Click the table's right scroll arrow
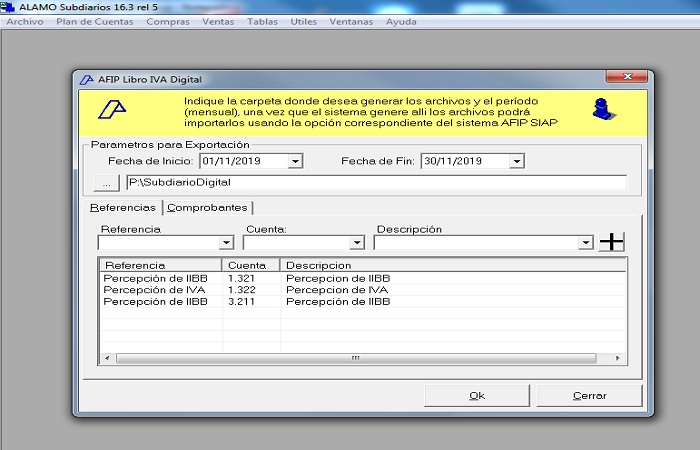This screenshot has height=450, width=700. (x=617, y=358)
